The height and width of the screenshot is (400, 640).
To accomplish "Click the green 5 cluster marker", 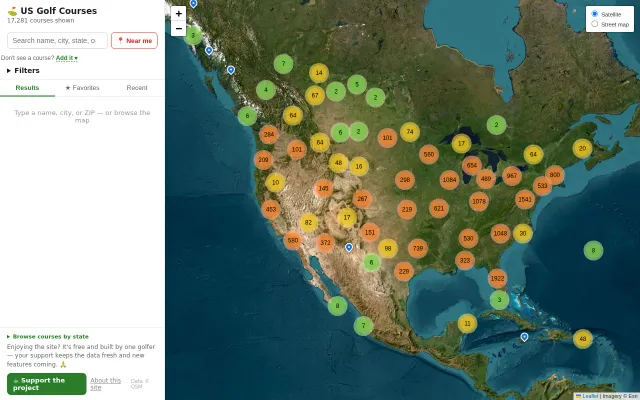I will coord(357,84).
